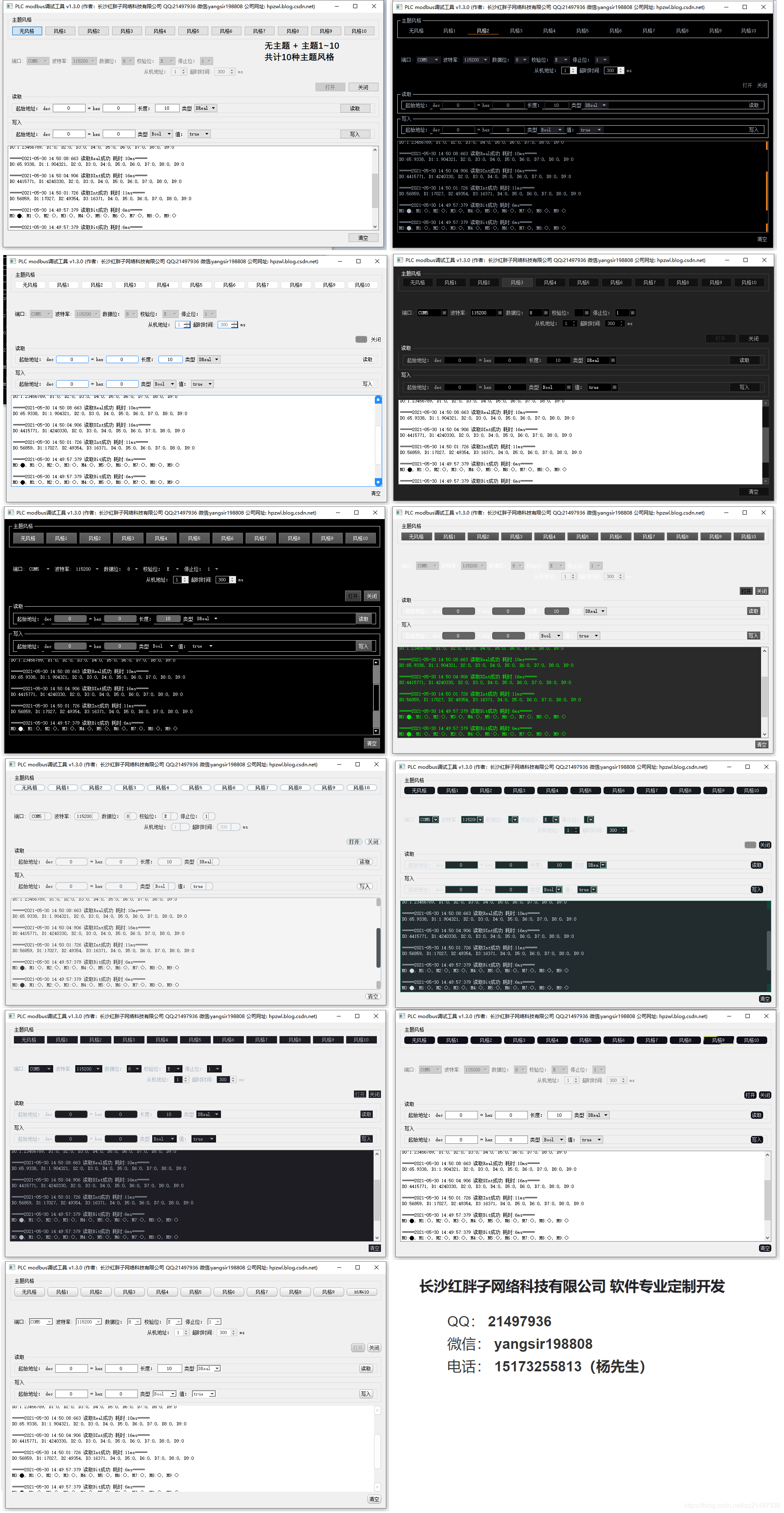Open 端口 COM5 dropdown in black orange-accent window
Image resolution: width=784 pixels, height=1513 pixels.
click(428, 60)
